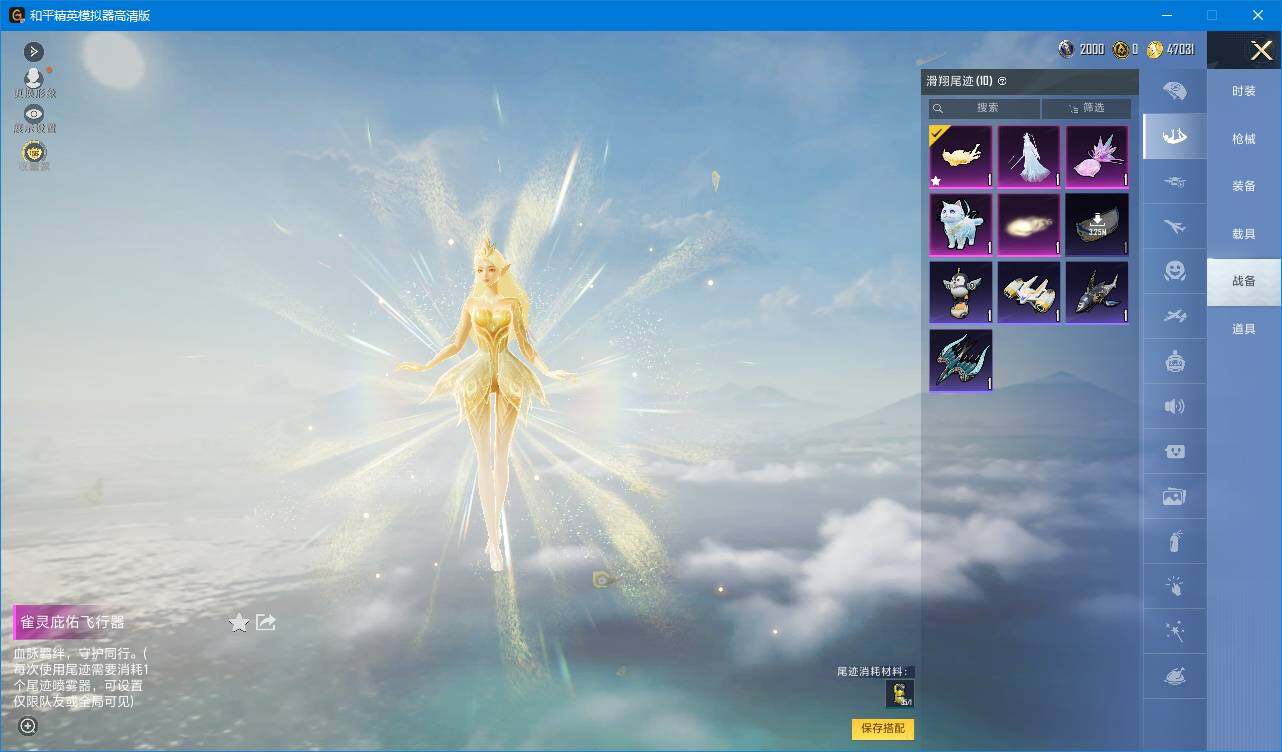Open the drone category icon in sidebar
Image resolution: width=1282 pixels, height=752 pixels.
pyautogui.click(x=1175, y=181)
